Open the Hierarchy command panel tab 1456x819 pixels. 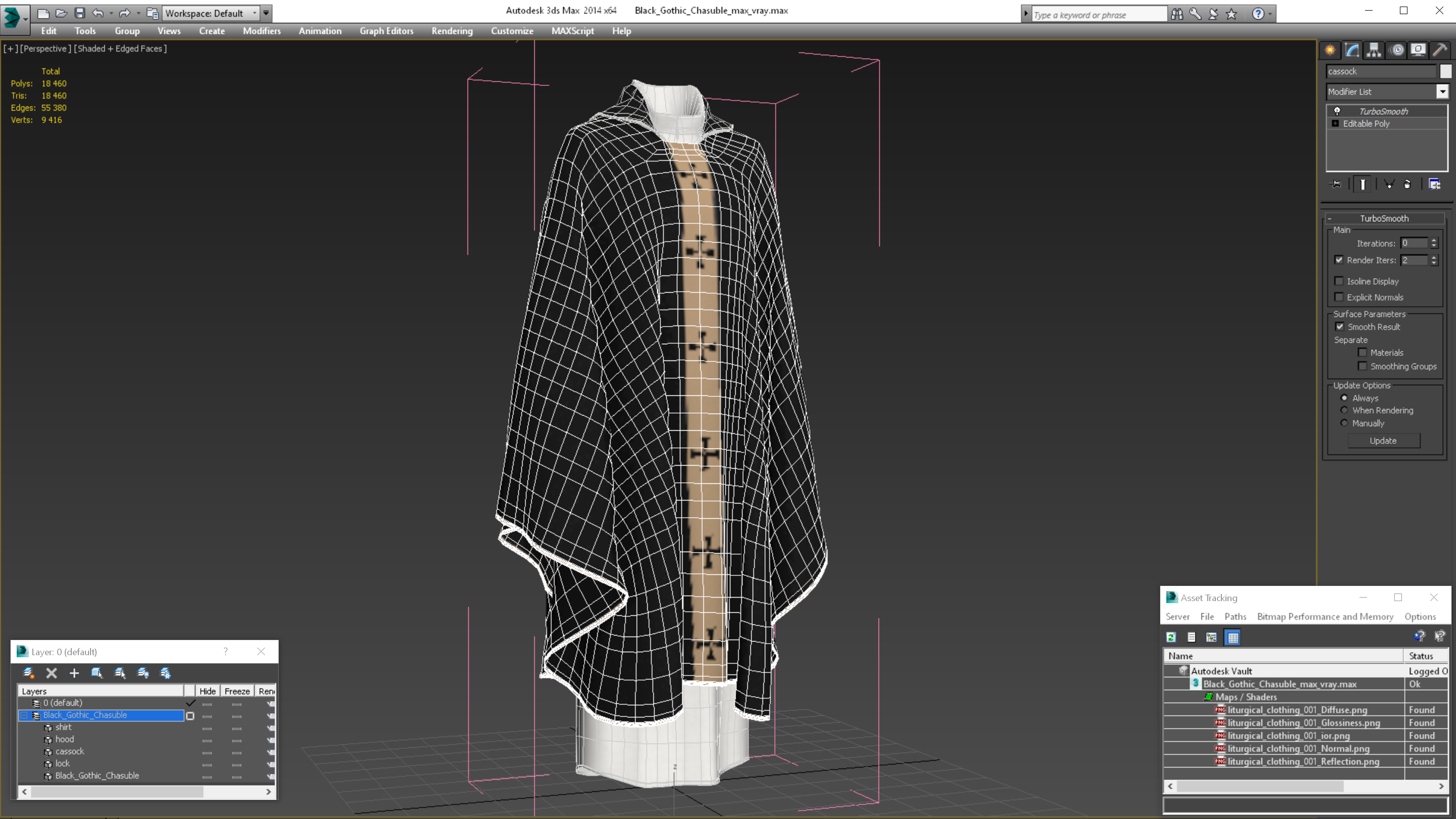point(1374,51)
